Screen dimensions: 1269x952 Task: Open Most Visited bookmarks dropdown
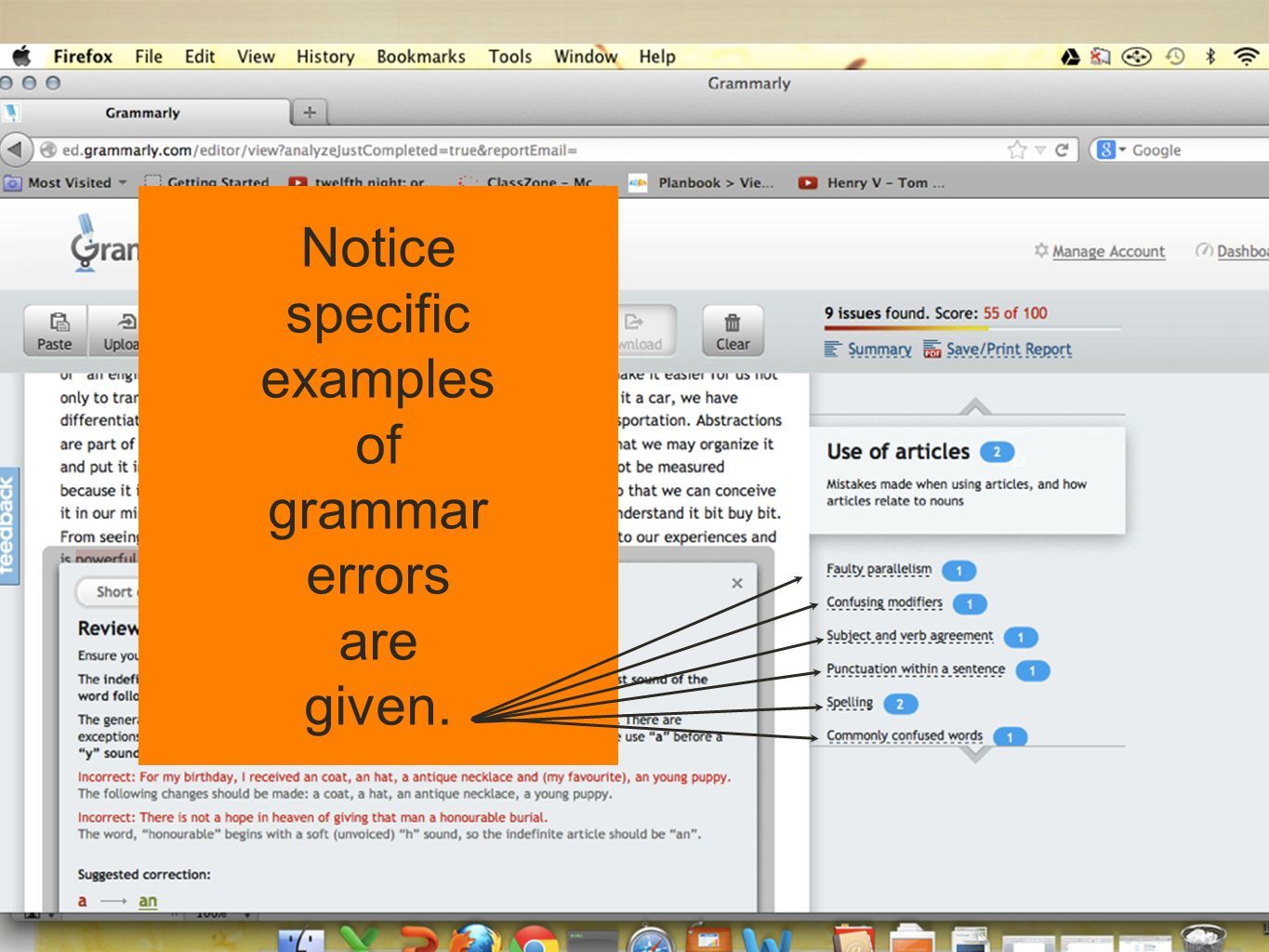coord(66,182)
